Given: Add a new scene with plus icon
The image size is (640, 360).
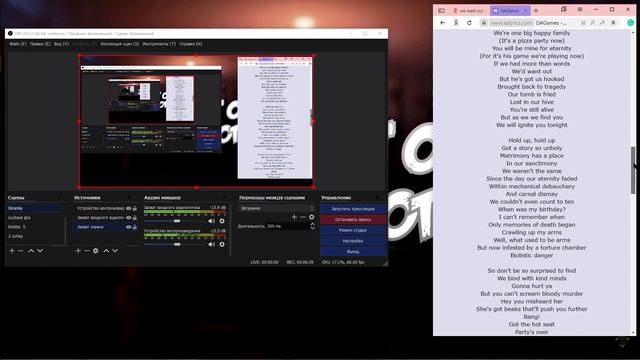Looking at the screenshot, I should pos(12,251).
